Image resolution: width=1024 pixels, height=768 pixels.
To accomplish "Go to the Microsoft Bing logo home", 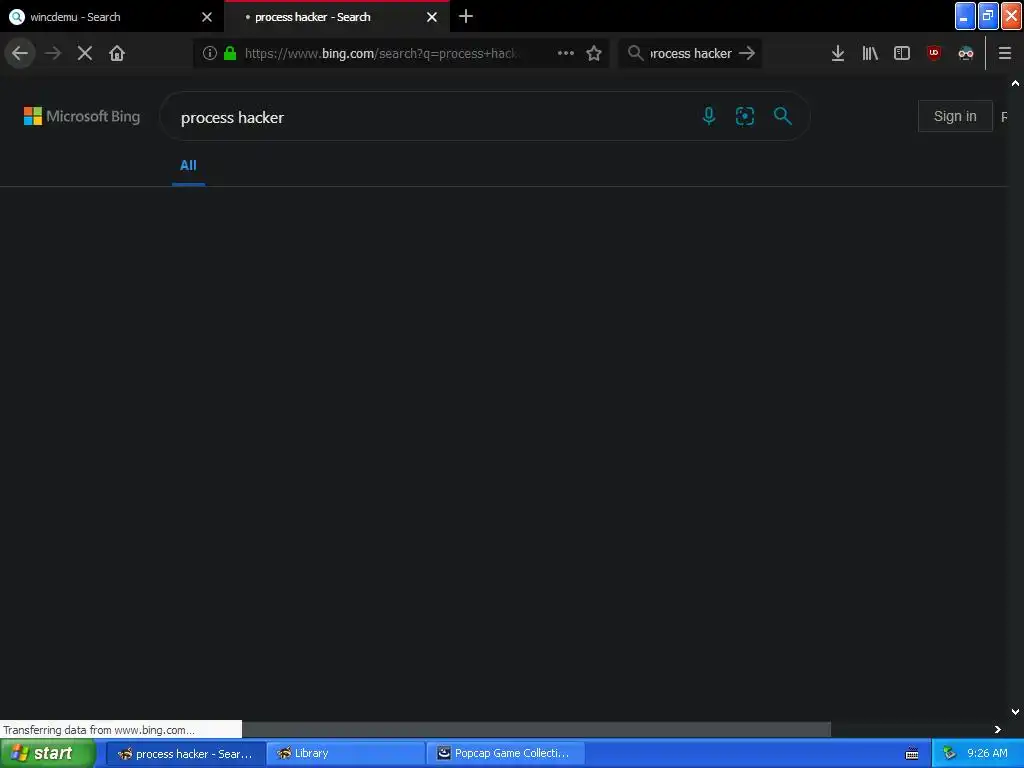I will (x=82, y=116).
